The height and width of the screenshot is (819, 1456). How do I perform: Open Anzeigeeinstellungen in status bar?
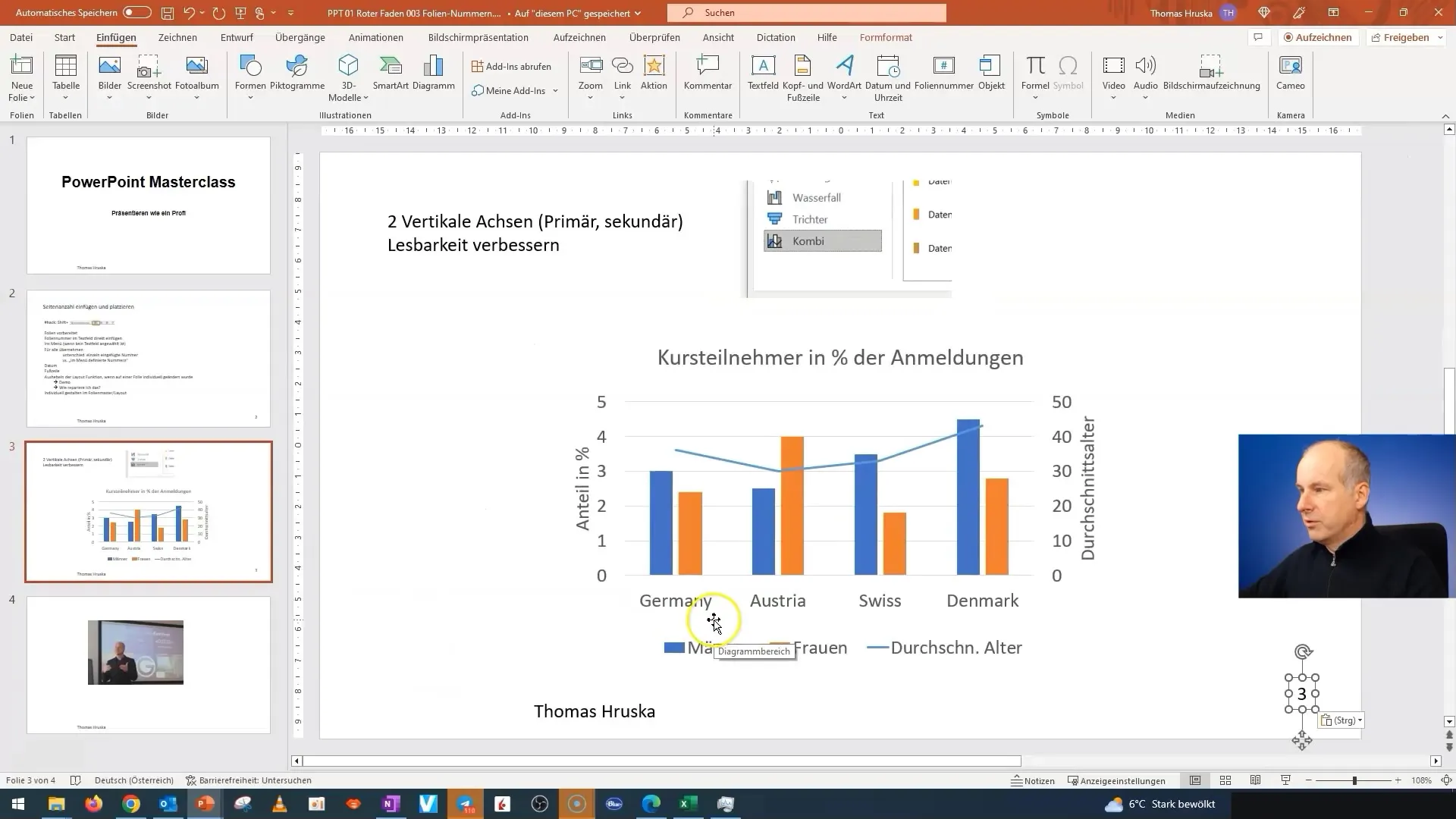(1116, 780)
